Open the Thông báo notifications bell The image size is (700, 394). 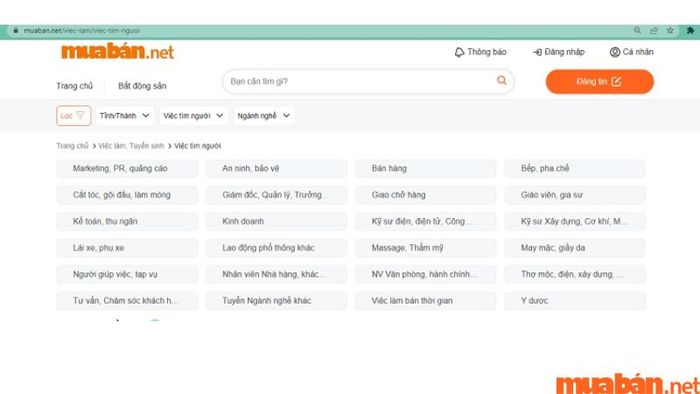point(480,52)
